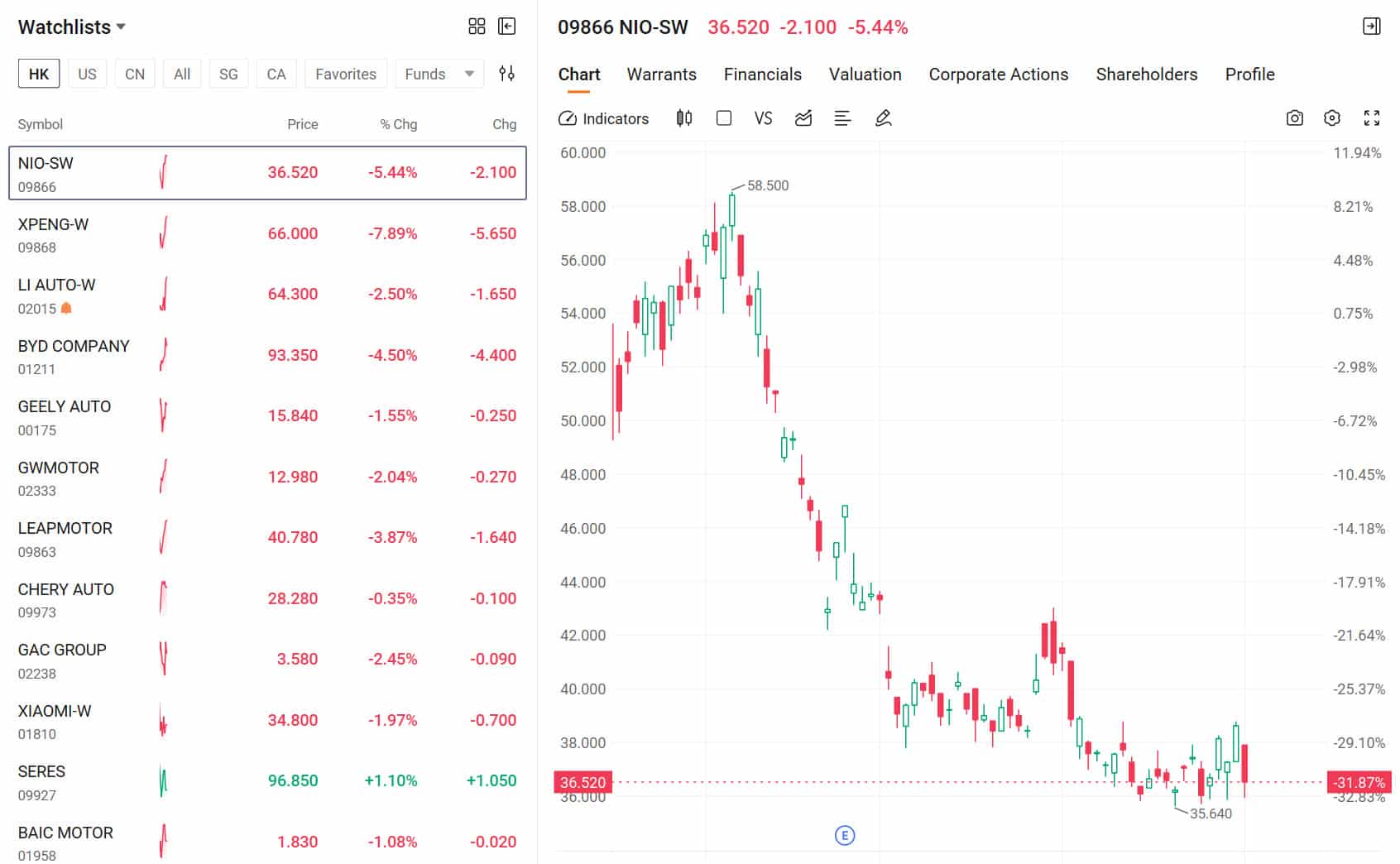The height and width of the screenshot is (864, 1400).
Task: Expand the Funds dropdown arrow
Action: [467, 74]
